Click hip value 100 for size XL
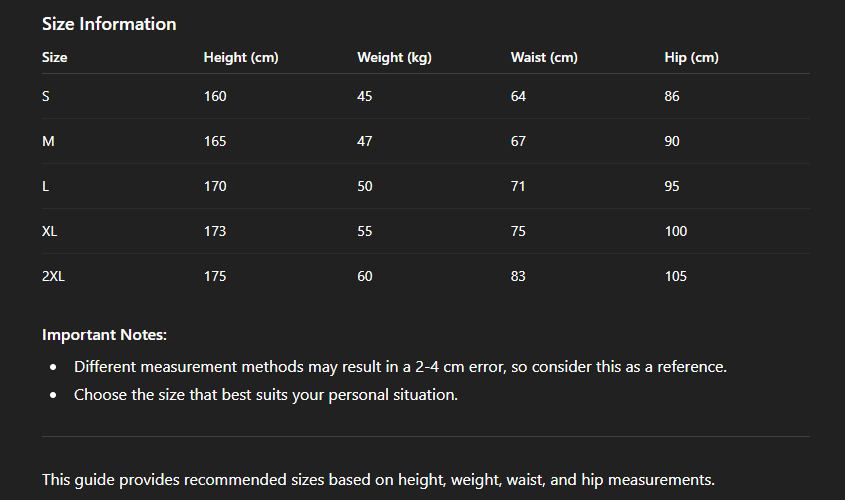This screenshot has height=500, width=845. coord(676,231)
